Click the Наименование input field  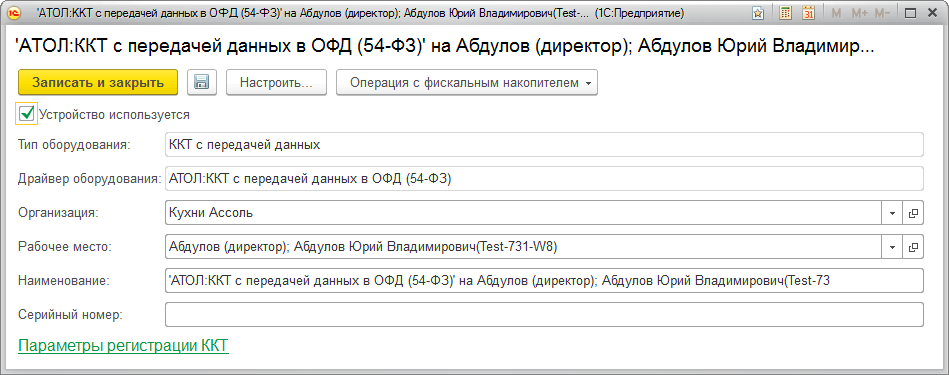pyautogui.click(x=543, y=281)
